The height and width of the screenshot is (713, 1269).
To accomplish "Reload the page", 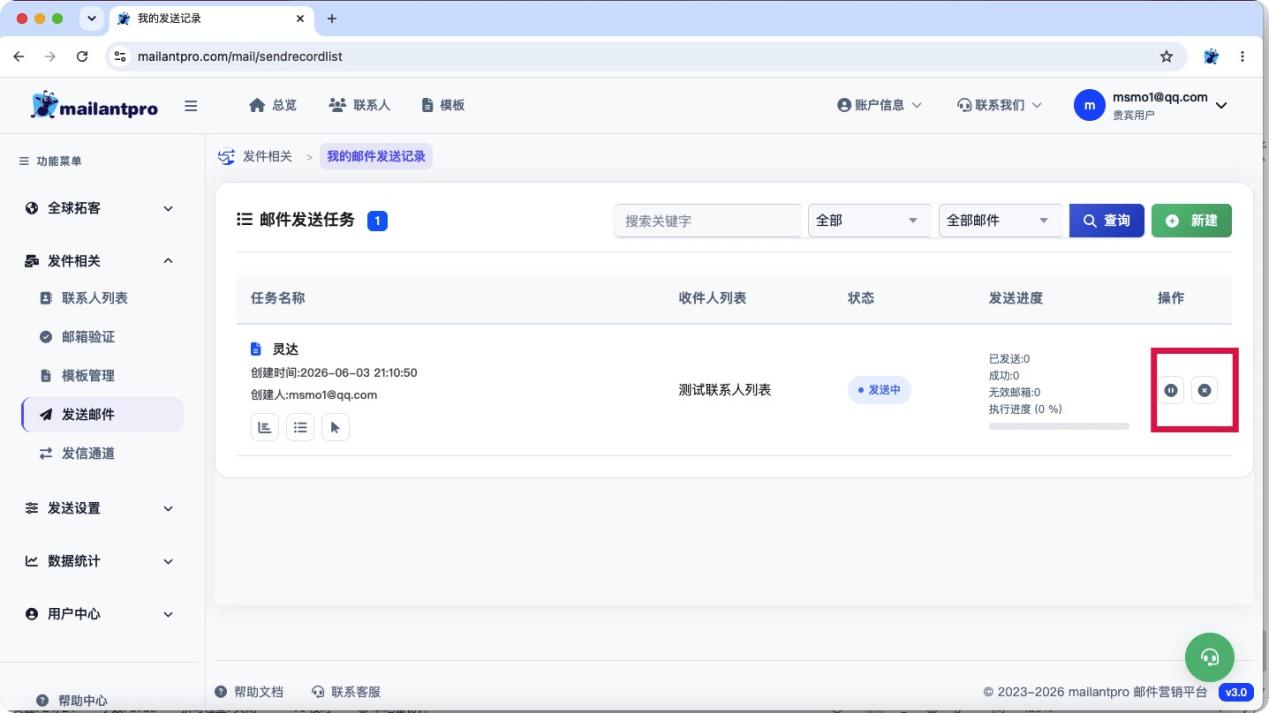I will click(82, 57).
